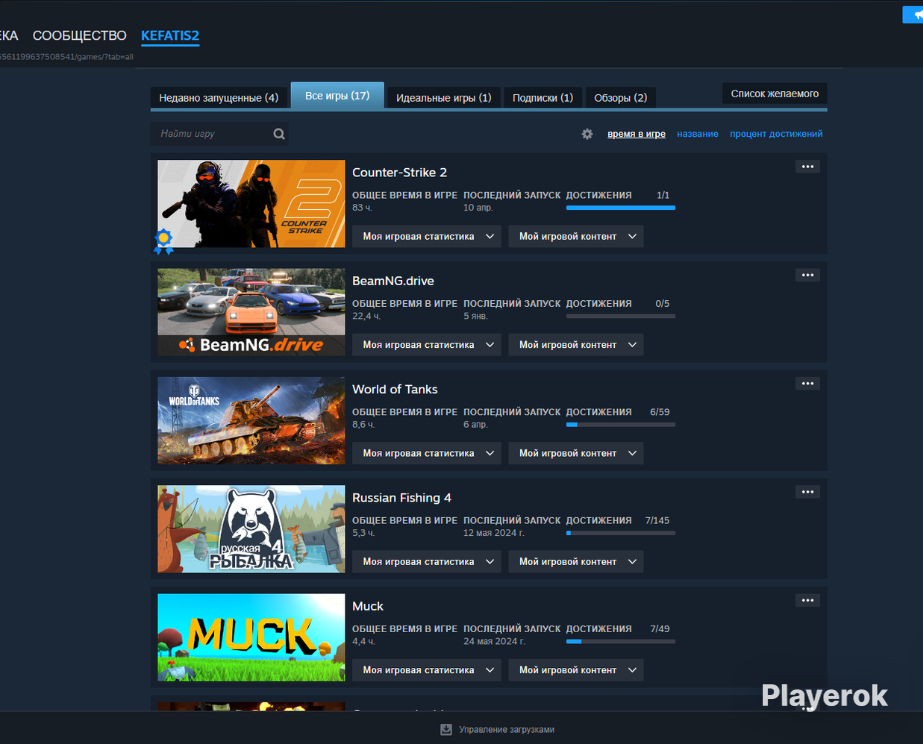Viewport: 923px width, 744px height.
Task: Open the Список желаемого button
Action: click(x=775, y=94)
